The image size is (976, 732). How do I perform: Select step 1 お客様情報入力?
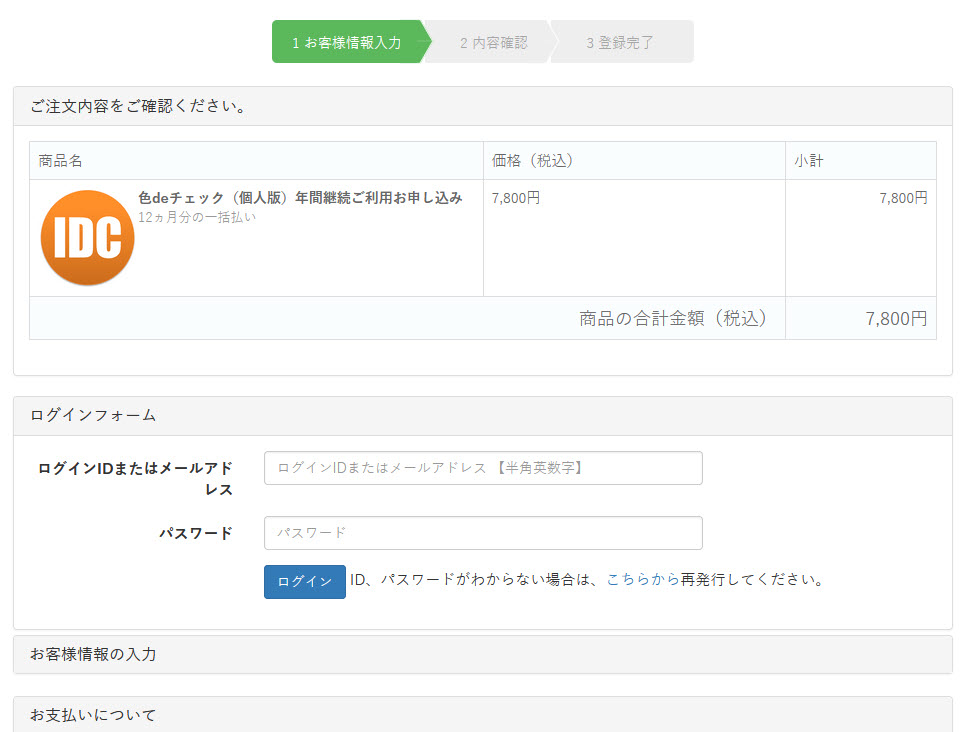(346, 42)
